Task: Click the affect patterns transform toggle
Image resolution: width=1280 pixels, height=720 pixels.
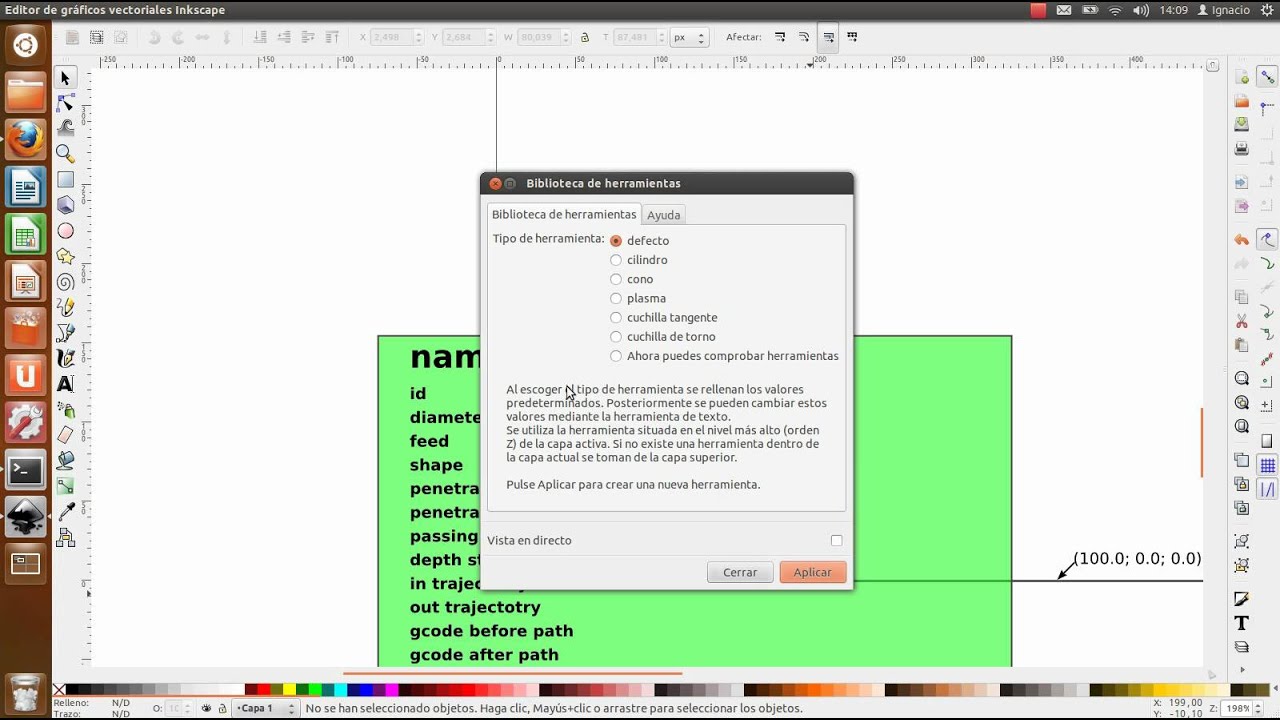Action: coord(852,37)
